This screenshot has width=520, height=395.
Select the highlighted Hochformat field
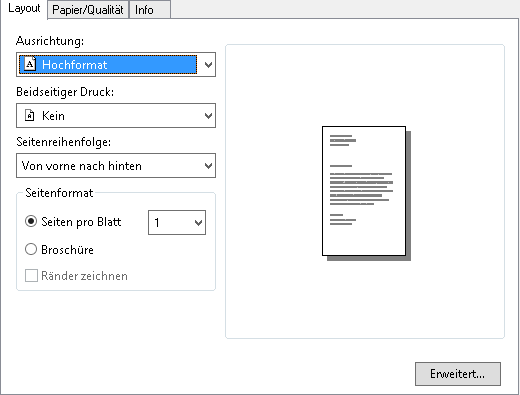tap(108, 64)
